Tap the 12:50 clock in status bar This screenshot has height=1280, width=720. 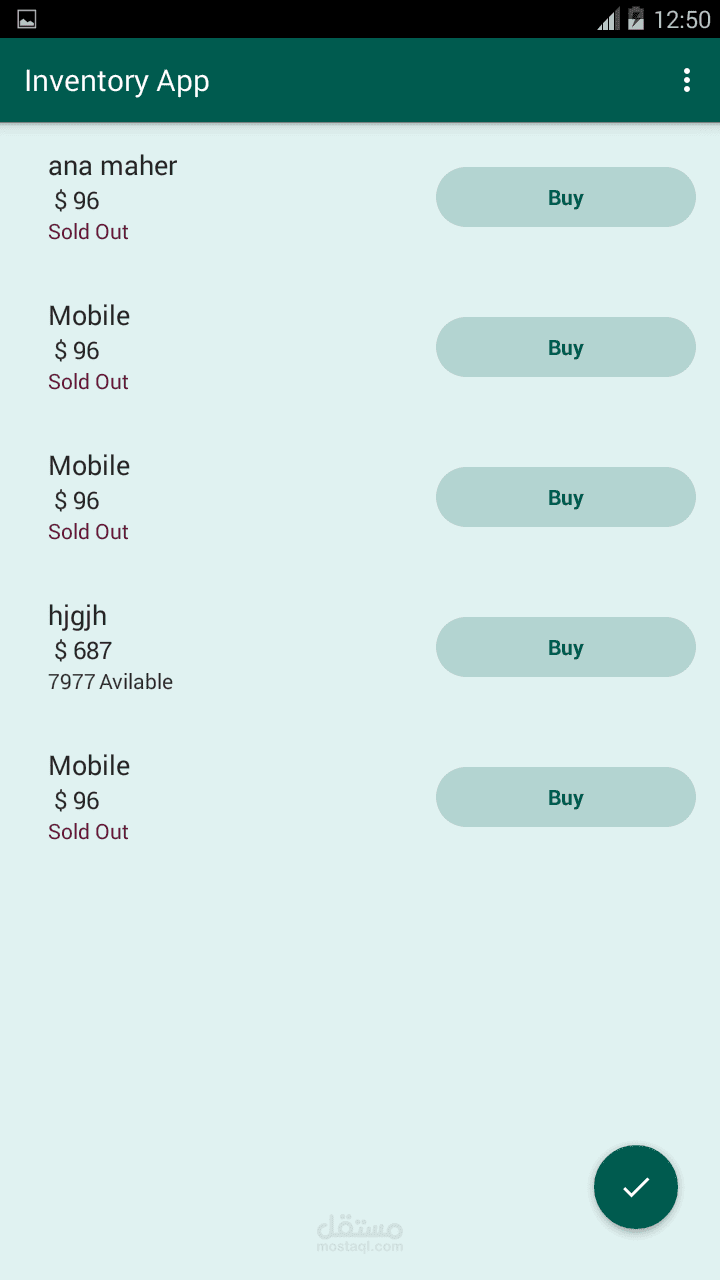(x=681, y=19)
